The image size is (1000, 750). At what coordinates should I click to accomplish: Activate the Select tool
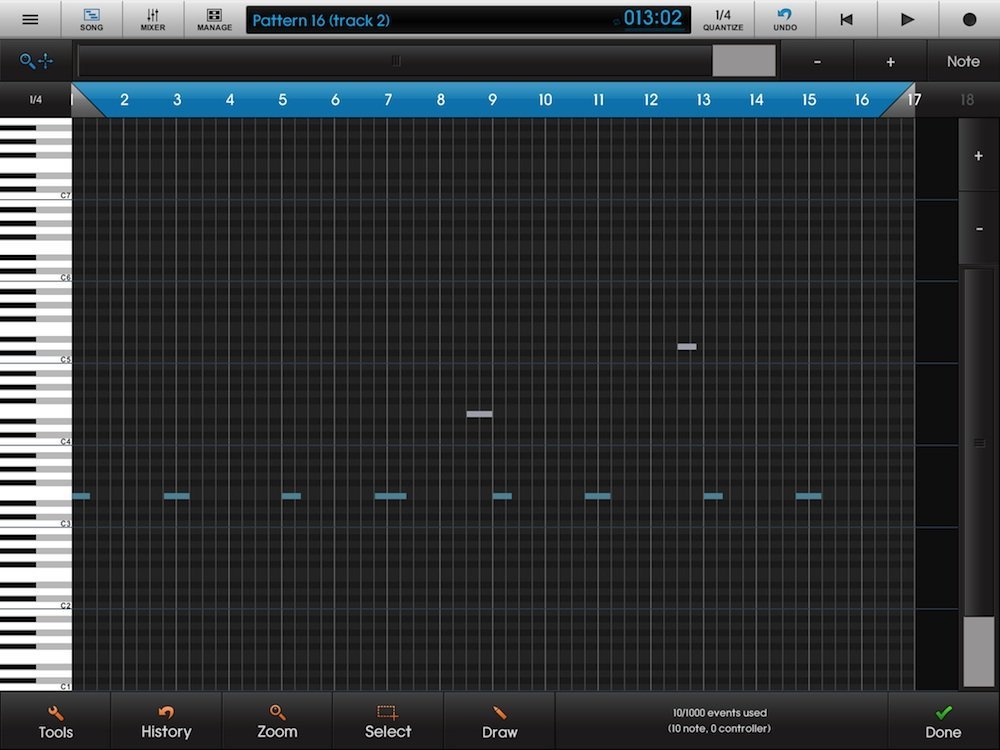coord(388,722)
